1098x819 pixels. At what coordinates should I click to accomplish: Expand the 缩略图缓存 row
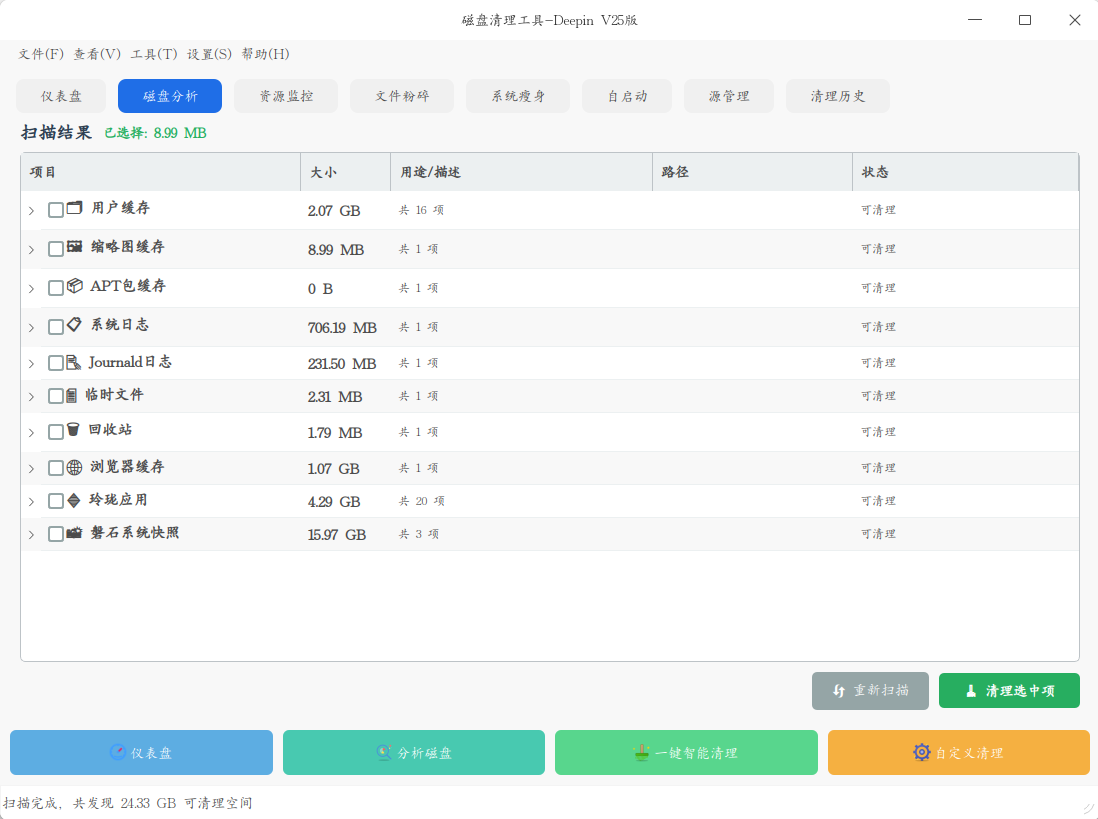coord(32,250)
